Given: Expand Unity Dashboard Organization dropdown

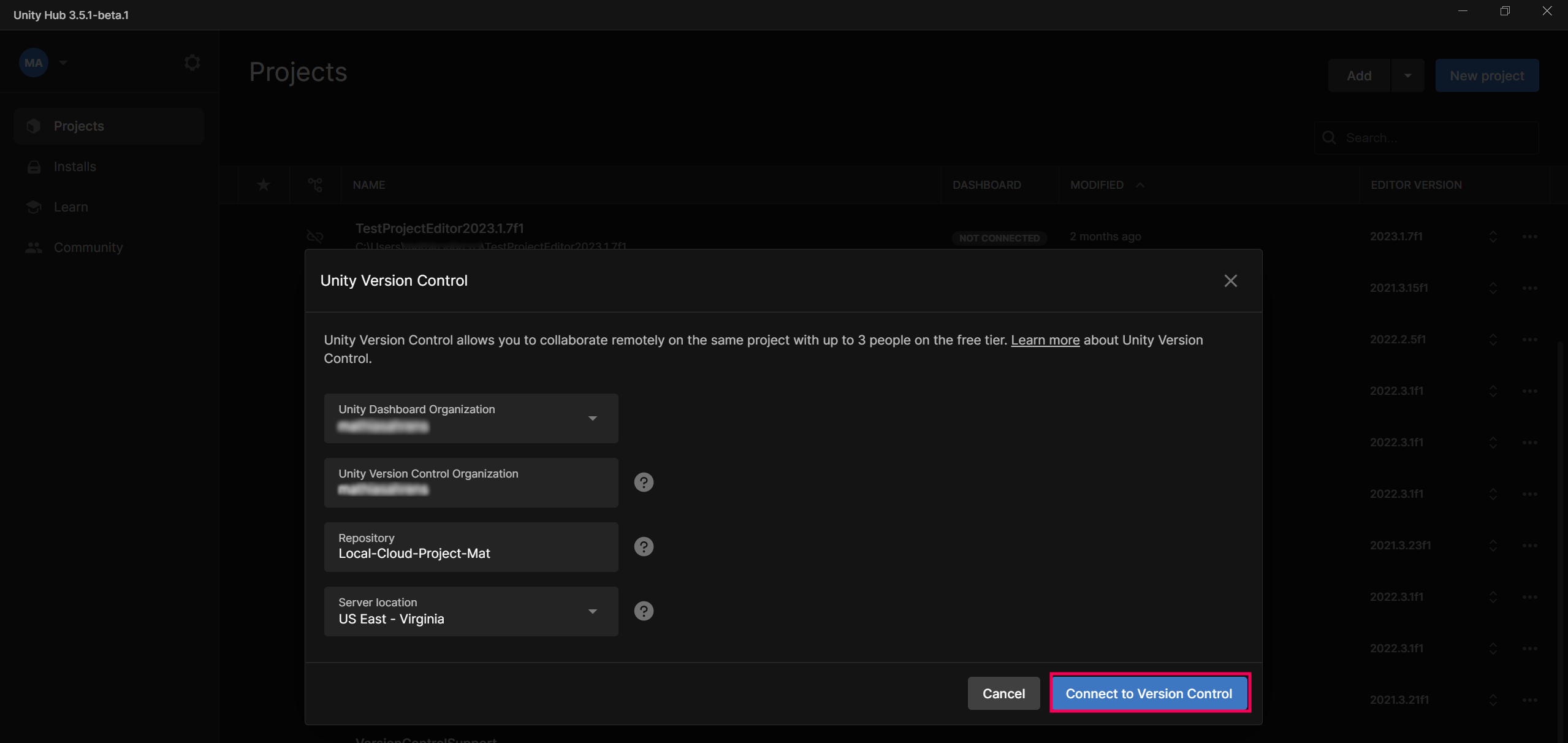Looking at the screenshot, I should tap(592, 418).
